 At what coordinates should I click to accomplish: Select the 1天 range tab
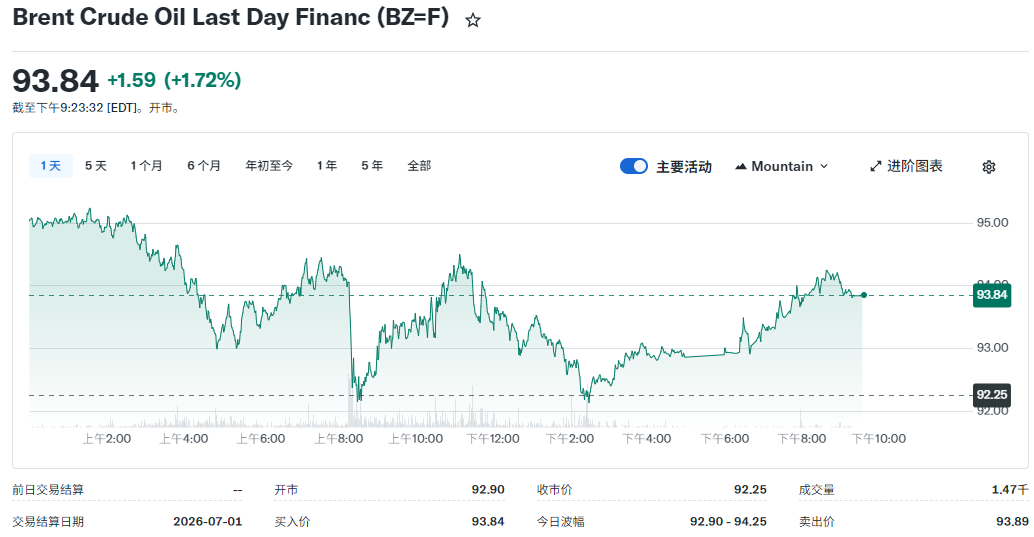(51, 166)
